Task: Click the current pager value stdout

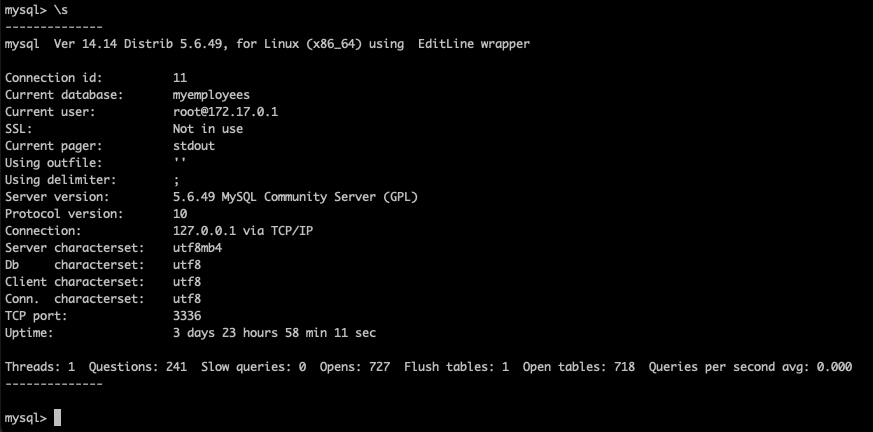Action: 194,146
